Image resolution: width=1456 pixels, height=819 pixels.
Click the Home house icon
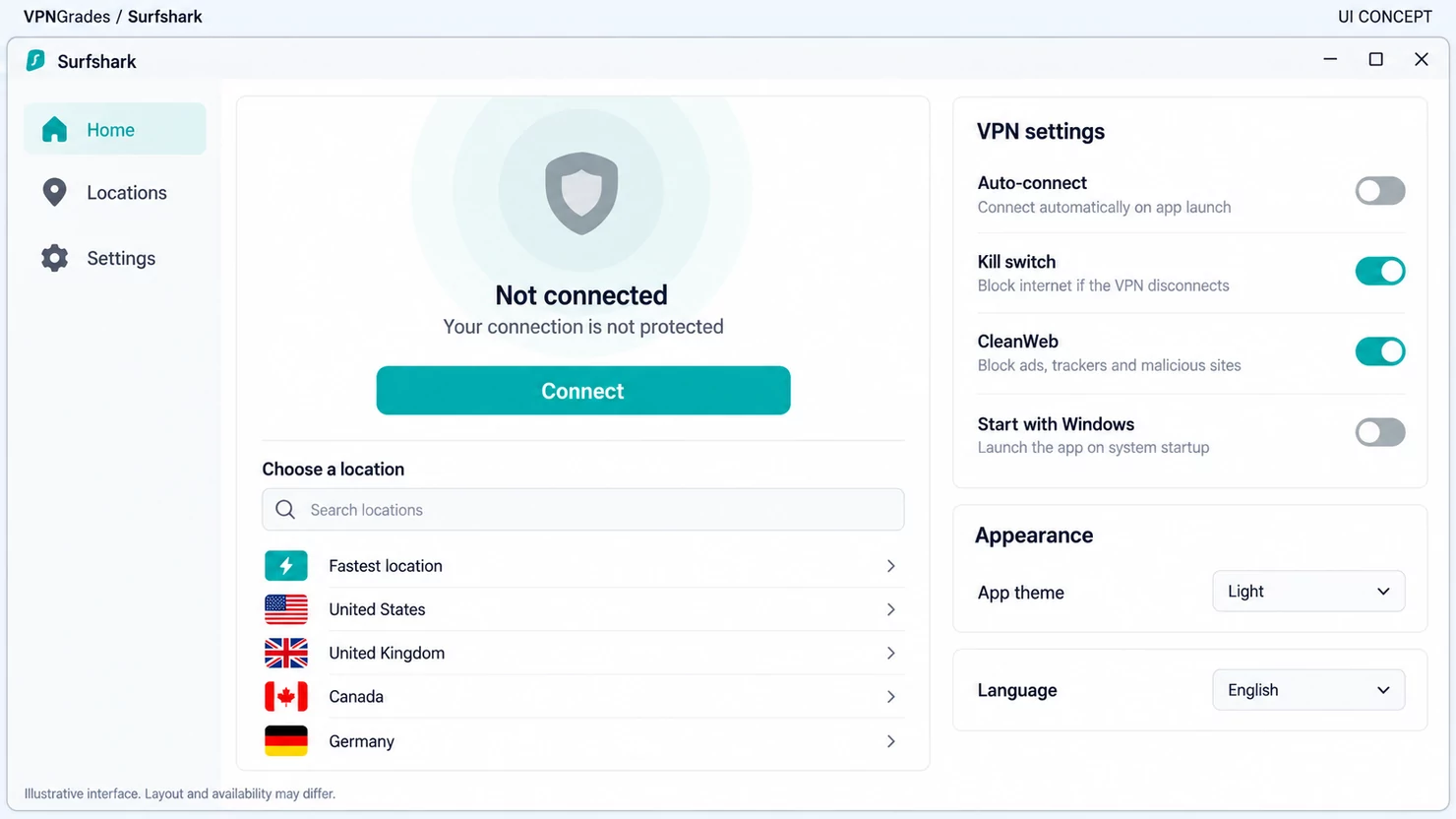click(x=55, y=130)
